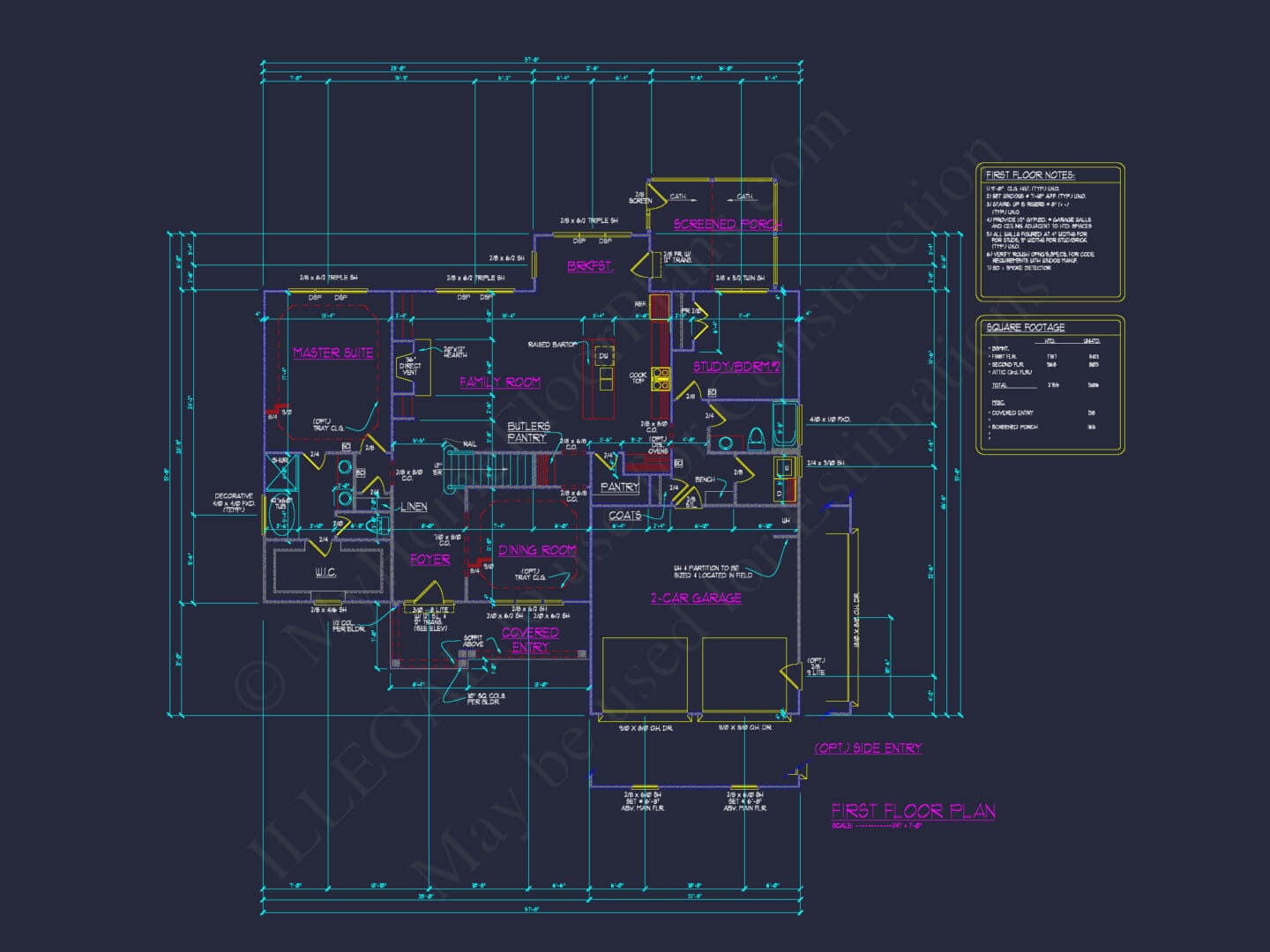This screenshot has width=1270, height=952.
Task: Click the FOYER label
Action: point(430,559)
